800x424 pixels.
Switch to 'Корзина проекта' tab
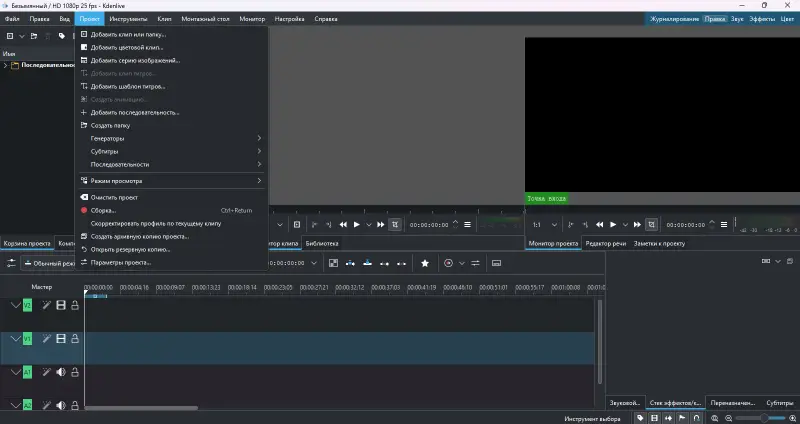[27, 243]
